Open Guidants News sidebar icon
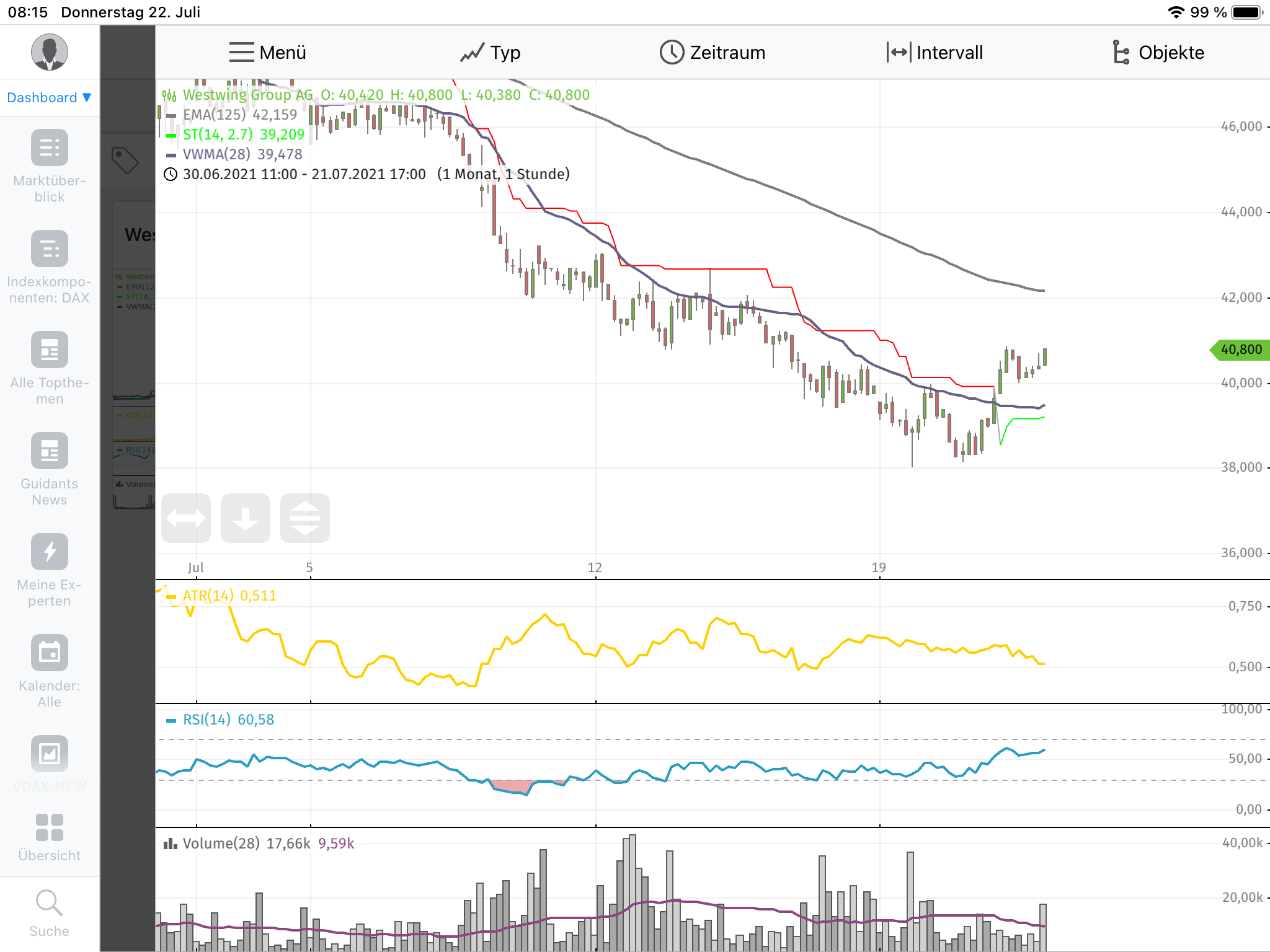This screenshot has height=952, width=1270. tap(50, 451)
